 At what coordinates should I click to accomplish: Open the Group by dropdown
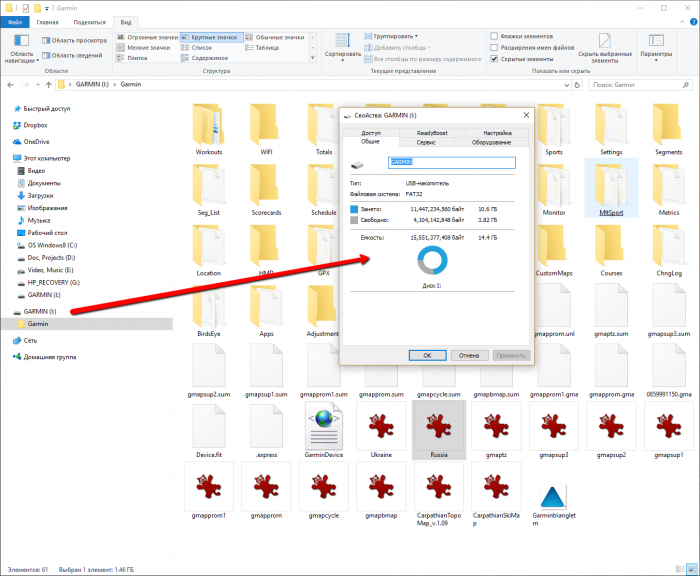pyautogui.click(x=391, y=36)
